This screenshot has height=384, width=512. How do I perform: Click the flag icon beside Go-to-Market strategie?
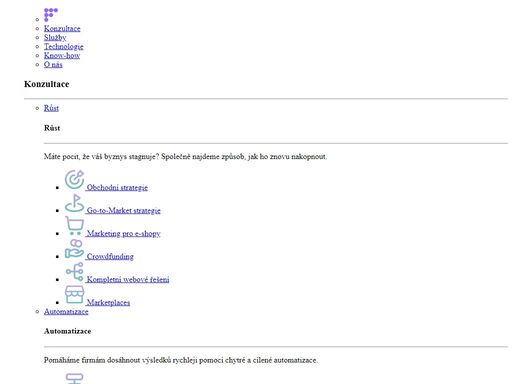(74, 203)
